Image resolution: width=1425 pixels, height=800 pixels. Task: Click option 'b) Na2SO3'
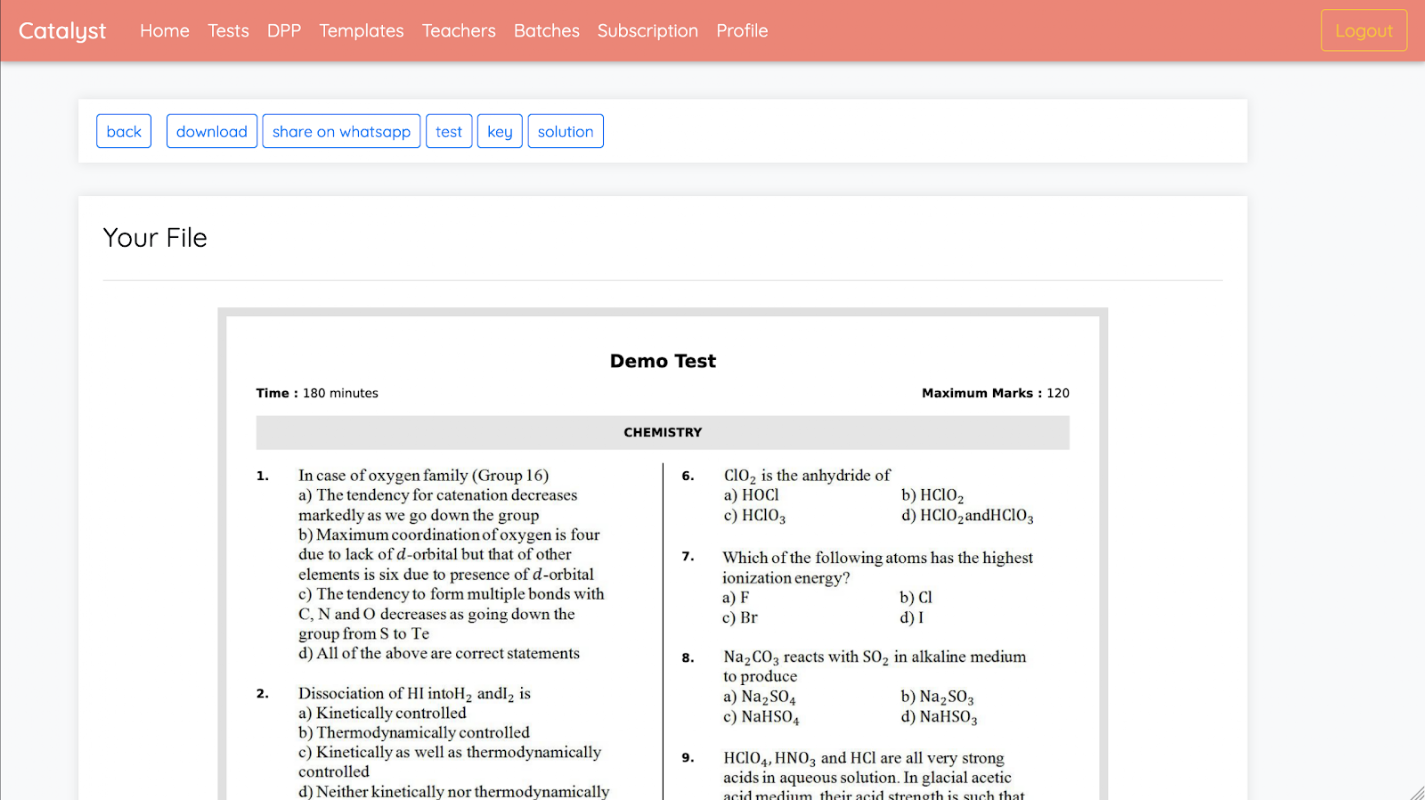(x=937, y=697)
